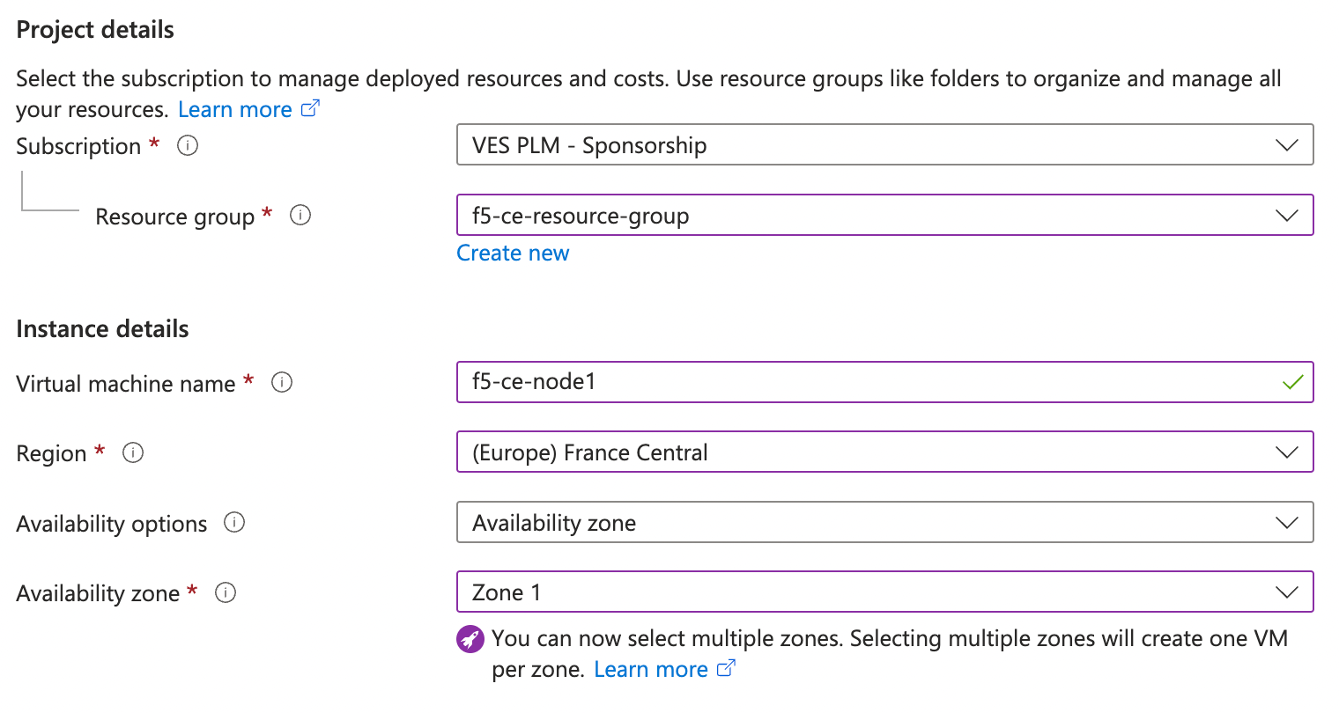Click the info icon next to Subscription
Viewport: 1340px width, 714px height.
click(x=187, y=146)
